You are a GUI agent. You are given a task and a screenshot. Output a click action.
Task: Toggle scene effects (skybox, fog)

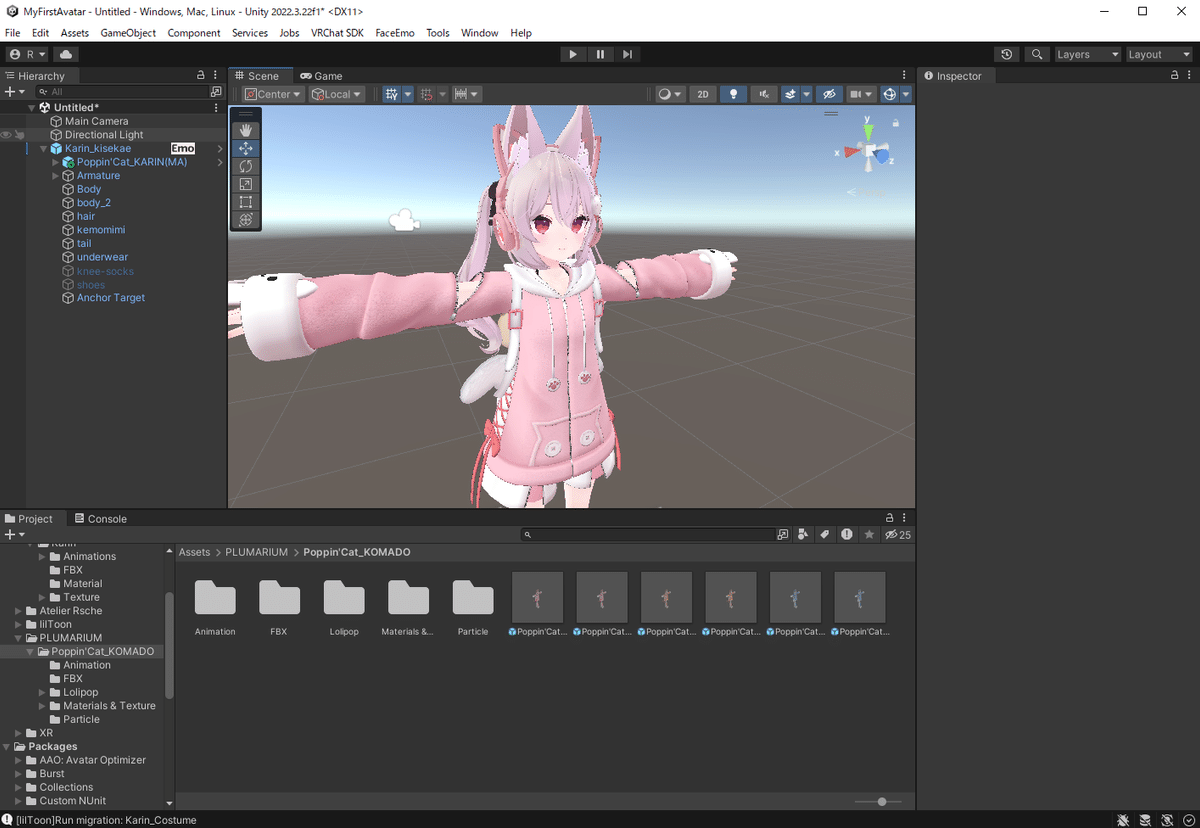click(790, 94)
